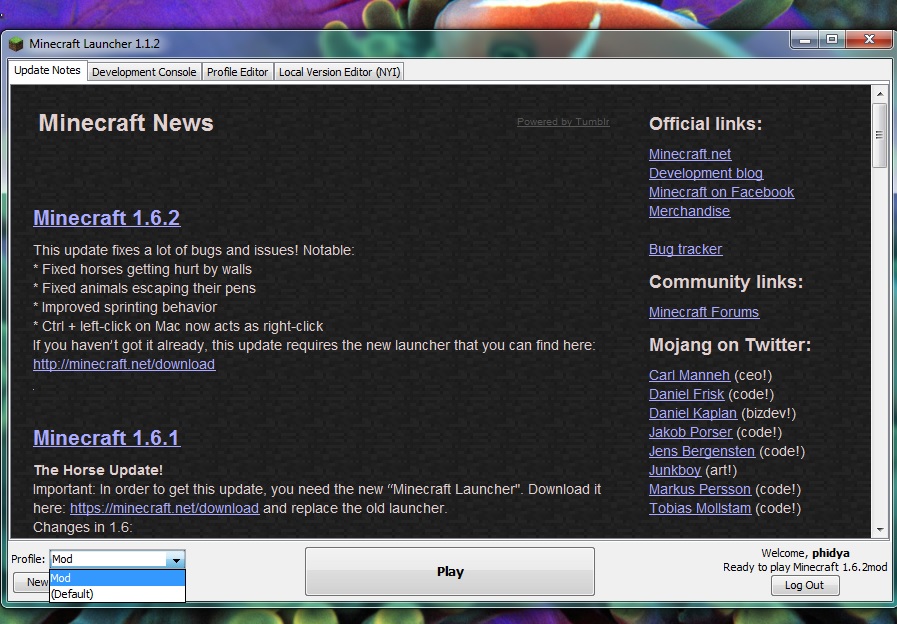Screen dimensions: 897x624
Task: Click the 'Mojang on Twitter:' heading
Action: coord(730,345)
